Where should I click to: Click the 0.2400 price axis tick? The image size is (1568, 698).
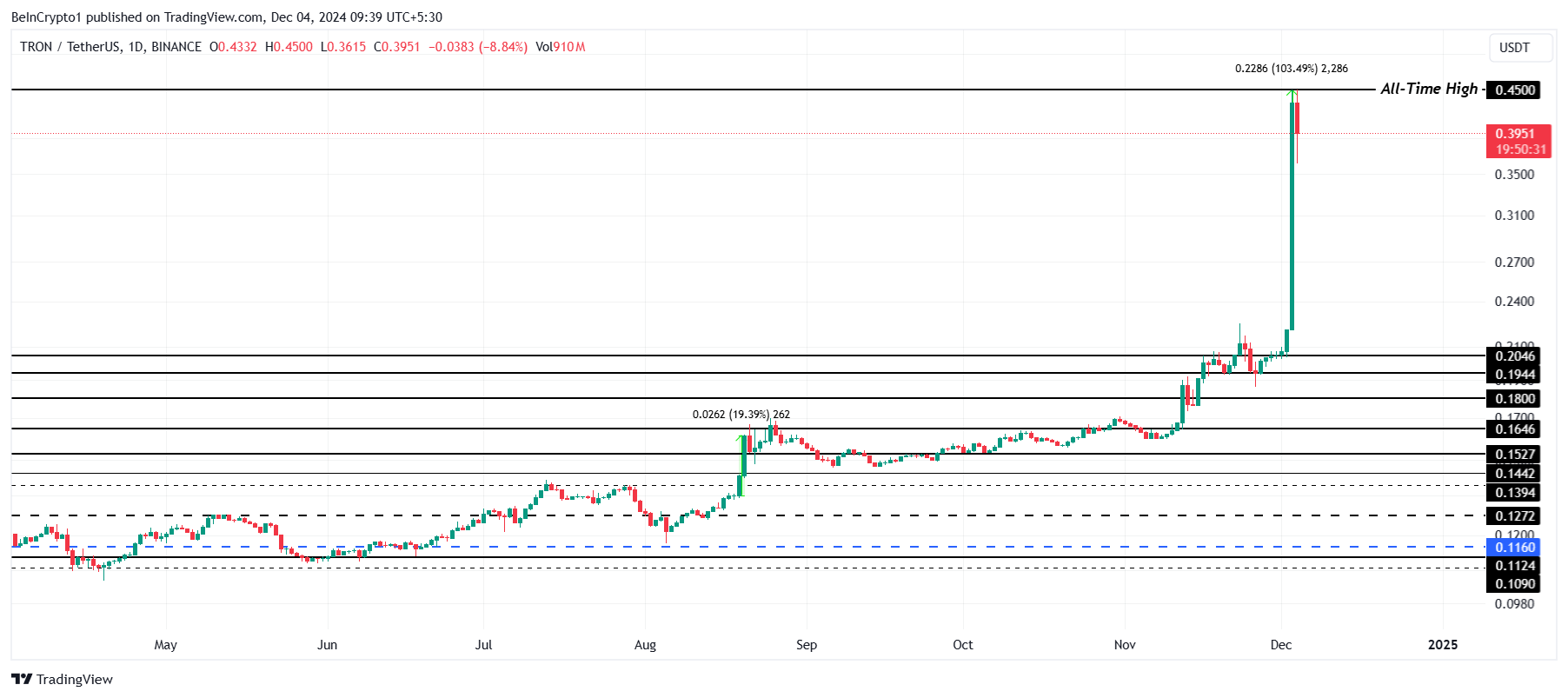click(x=1515, y=302)
